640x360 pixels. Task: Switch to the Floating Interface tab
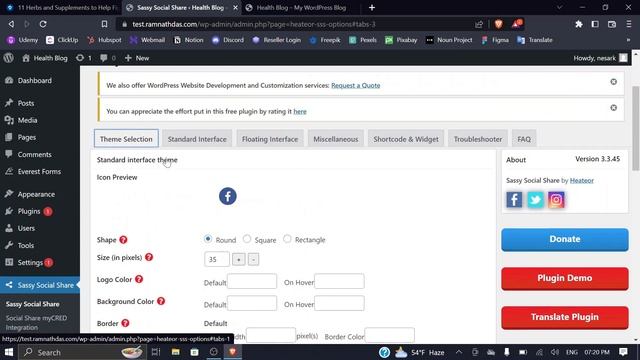[x=270, y=139]
